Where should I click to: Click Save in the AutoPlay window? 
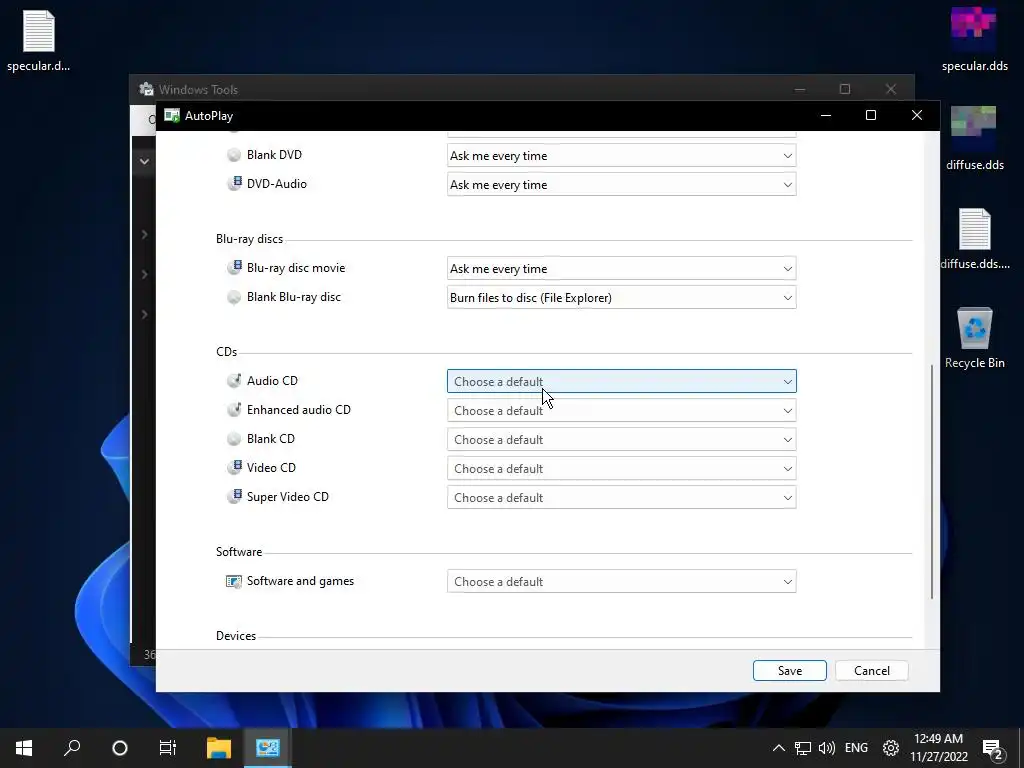pyautogui.click(x=790, y=671)
